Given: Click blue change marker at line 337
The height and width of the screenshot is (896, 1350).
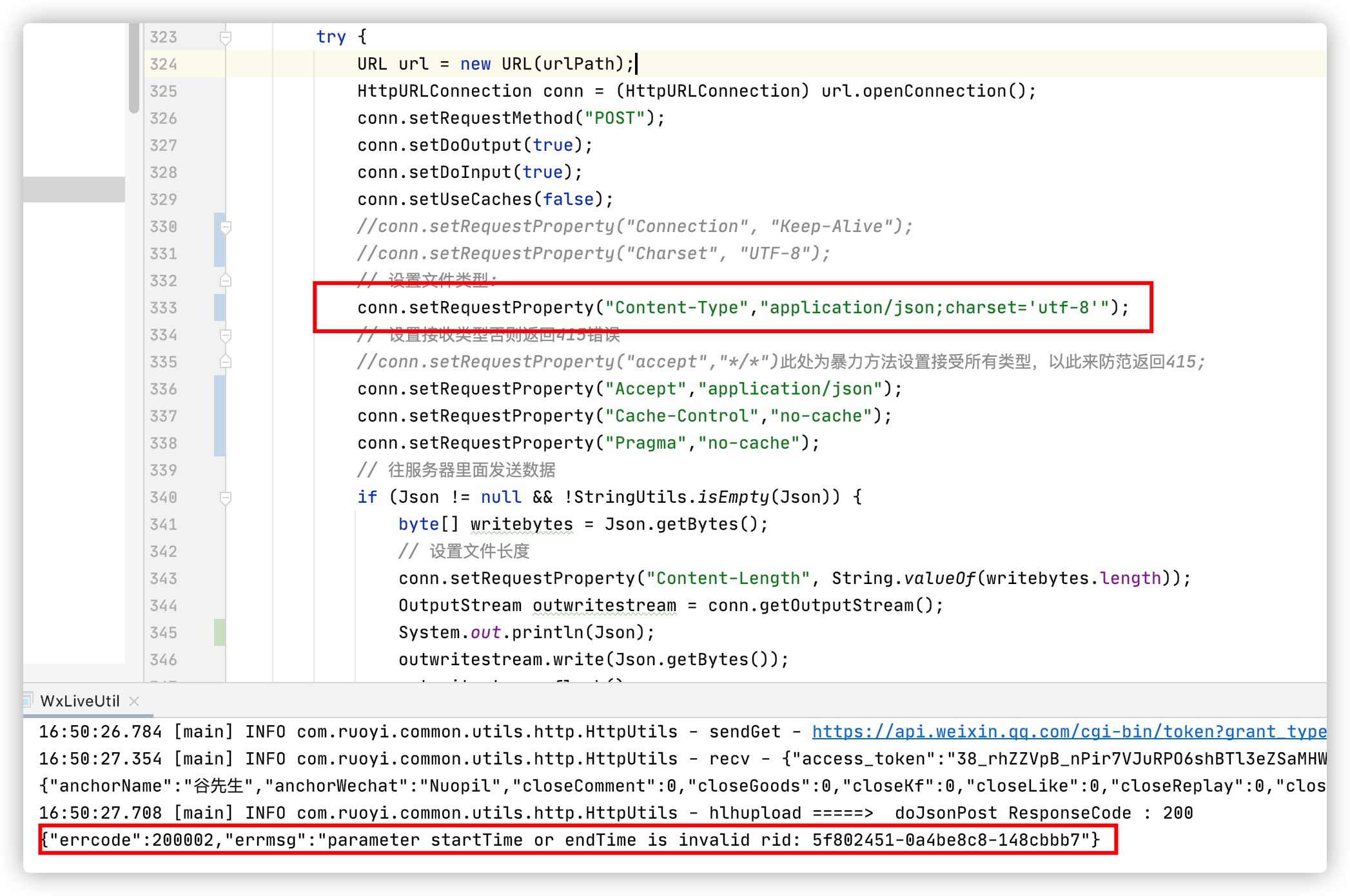Looking at the screenshot, I should (x=219, y=416).
